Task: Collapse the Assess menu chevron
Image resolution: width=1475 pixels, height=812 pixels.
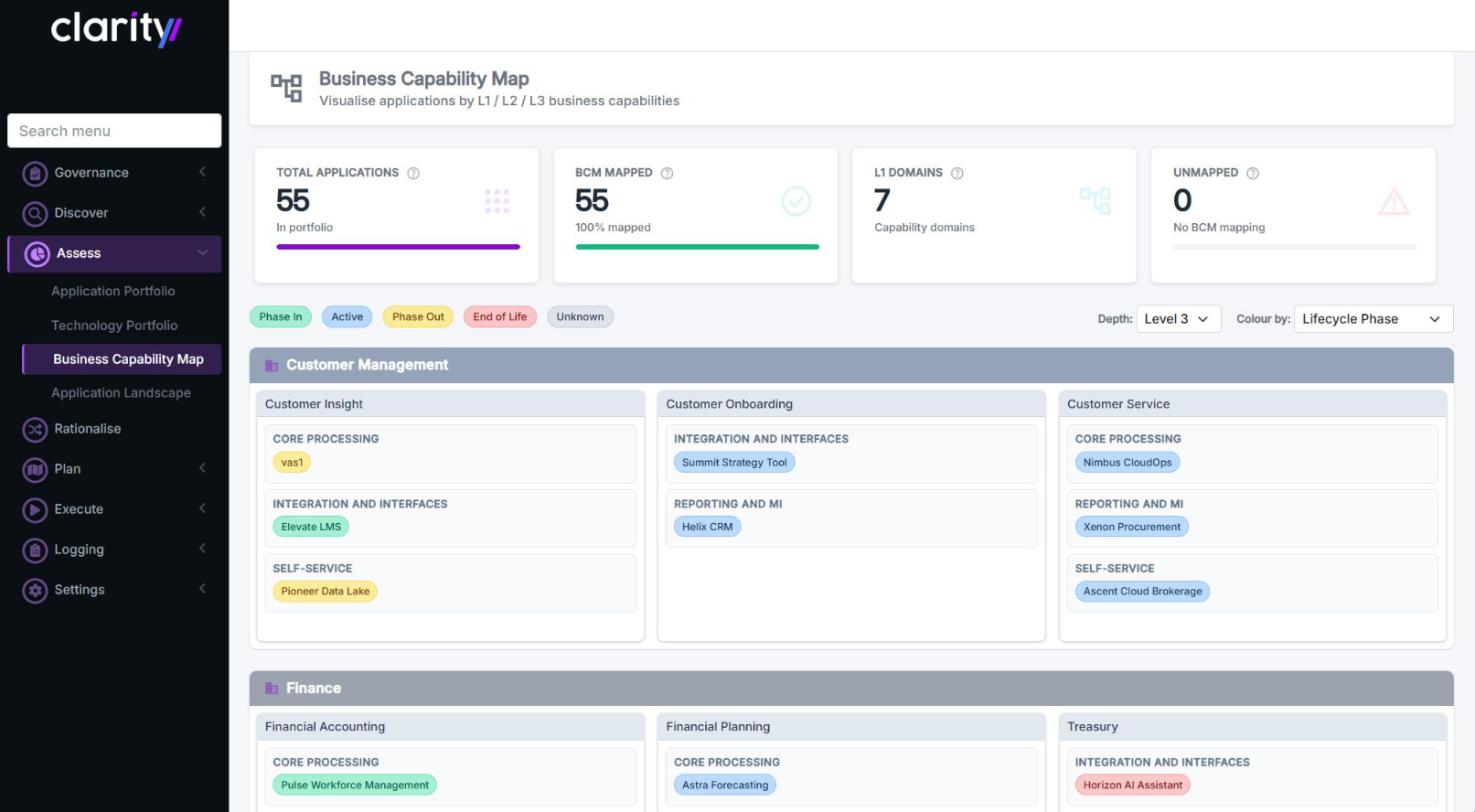Action: point(202,253)
